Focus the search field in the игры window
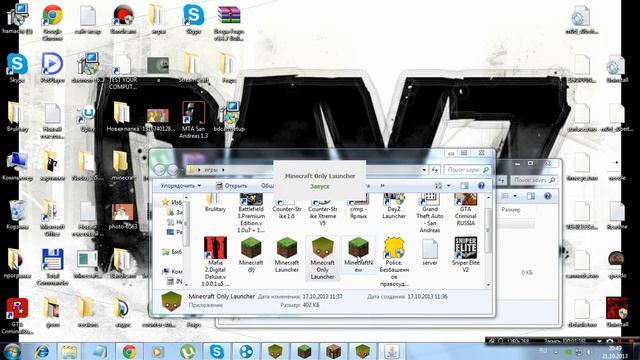 coord(467,169)
